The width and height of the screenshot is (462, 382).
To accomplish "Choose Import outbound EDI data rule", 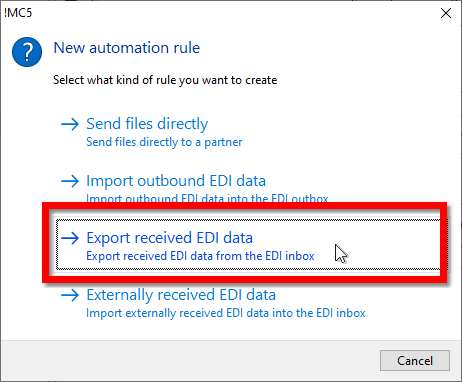I will point(176,181).
